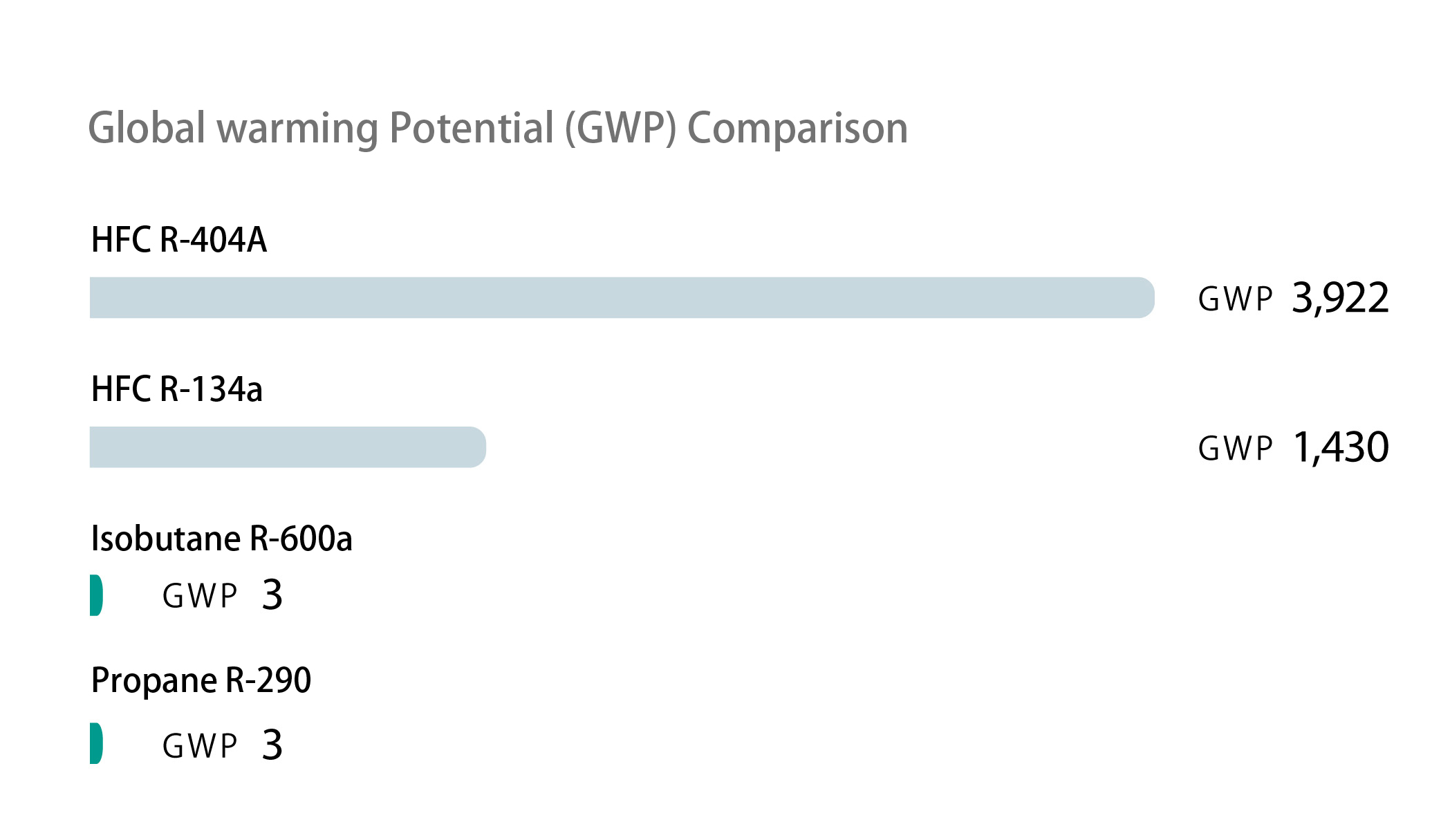Click the teal Propane R-290 bar
Viewport: 1450px width, 840px height.
[96, 743]
